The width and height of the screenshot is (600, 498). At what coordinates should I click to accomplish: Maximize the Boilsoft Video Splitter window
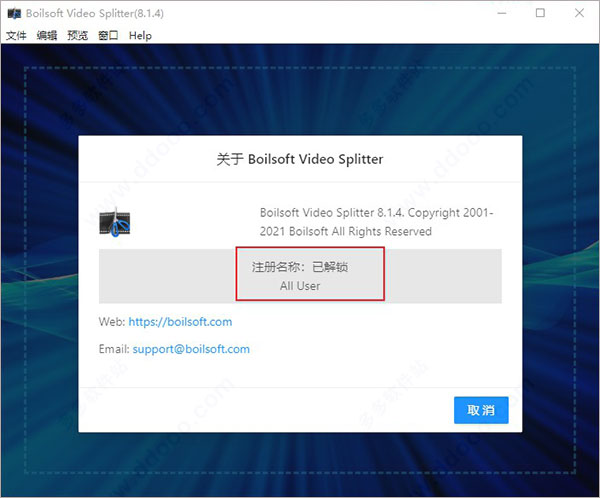coord(540,13)
